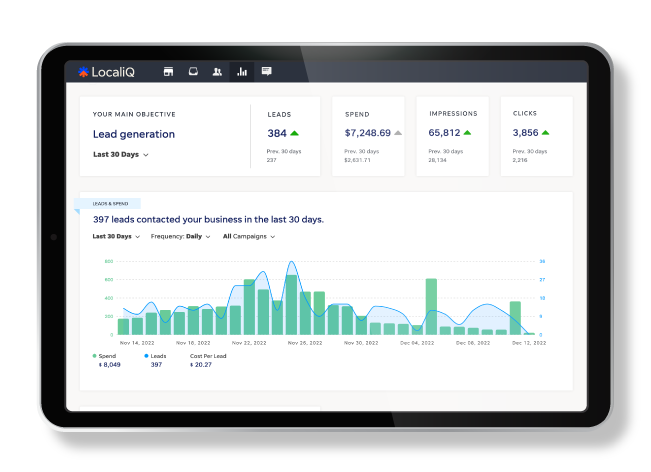Click the Lead generation objective heading

tap(134, 134)
